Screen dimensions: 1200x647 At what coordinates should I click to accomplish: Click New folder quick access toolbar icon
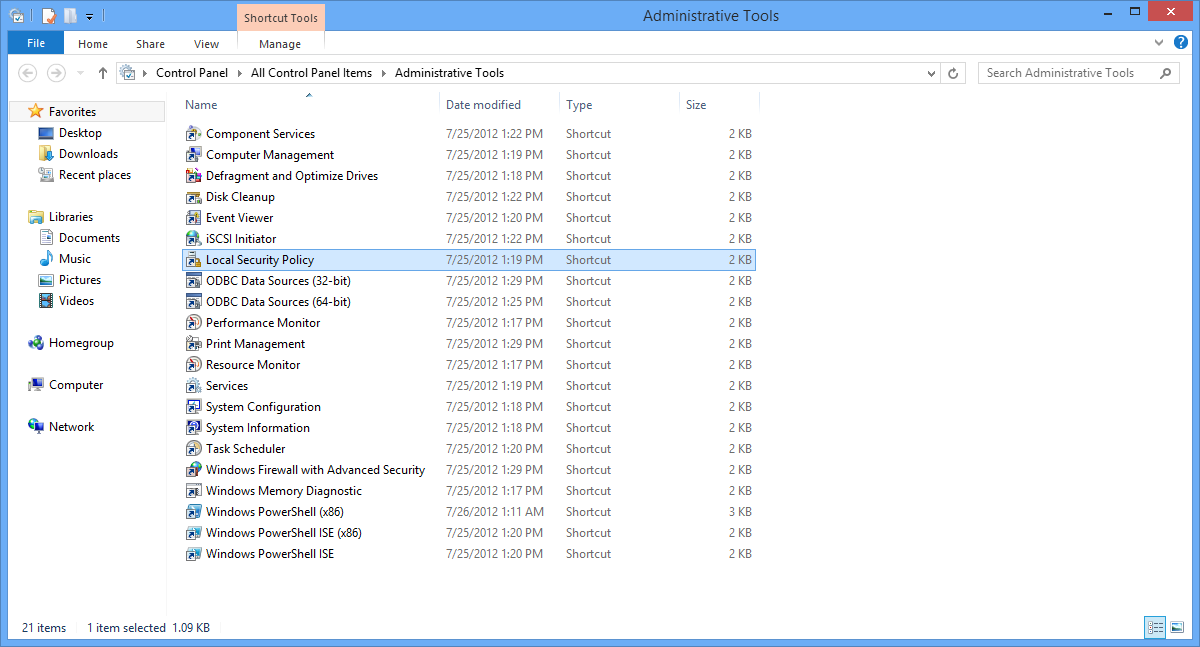tap(70, 16)
